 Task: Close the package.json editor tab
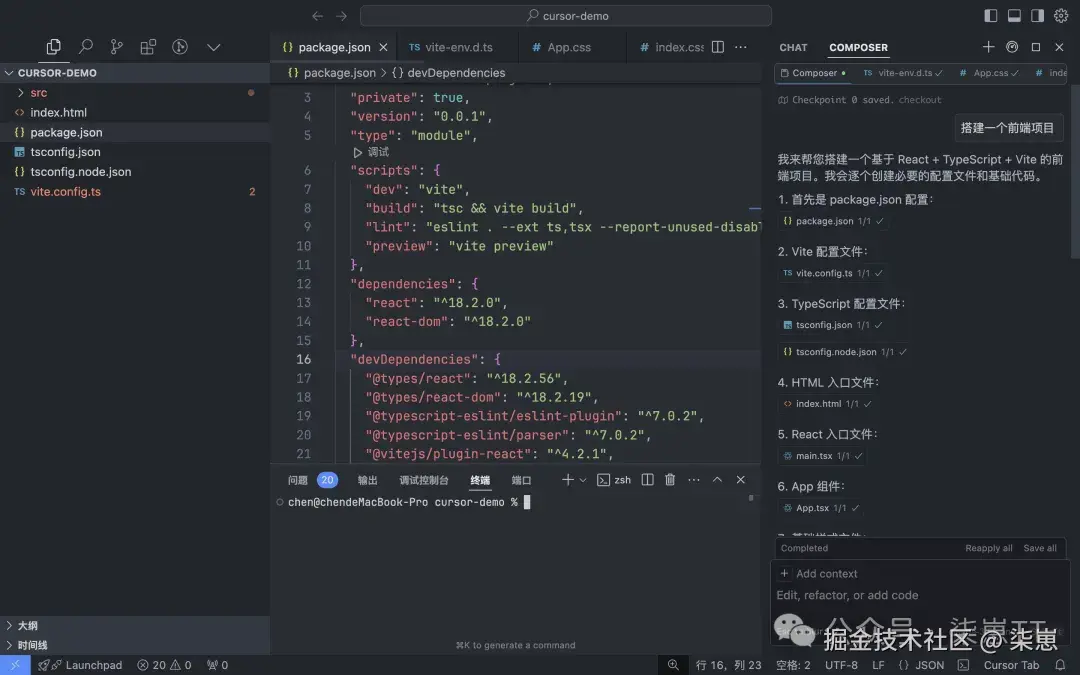tap(383, 47)
